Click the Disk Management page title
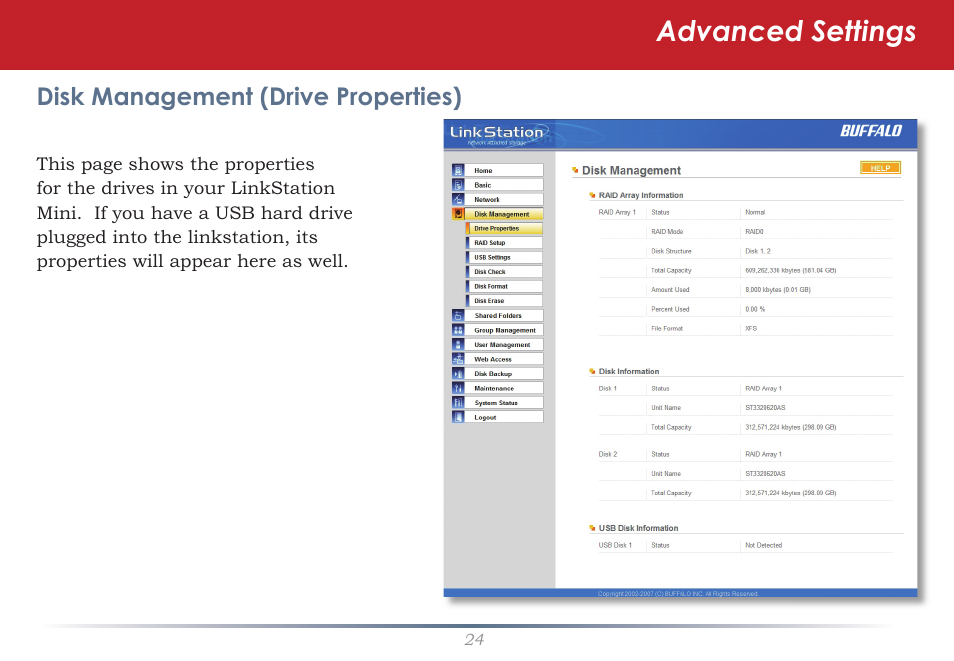This screenshot has height=661, width=954. point(631,170)
